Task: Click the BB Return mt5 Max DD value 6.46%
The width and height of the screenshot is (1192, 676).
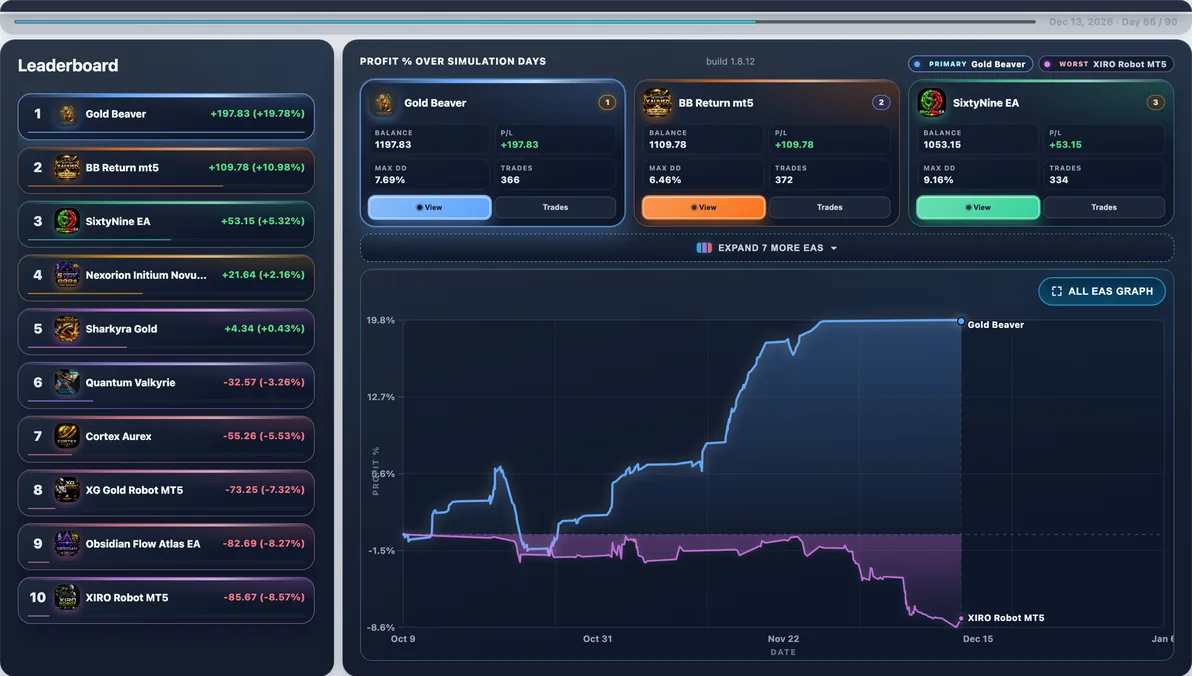Action: (x=665, y=180)
